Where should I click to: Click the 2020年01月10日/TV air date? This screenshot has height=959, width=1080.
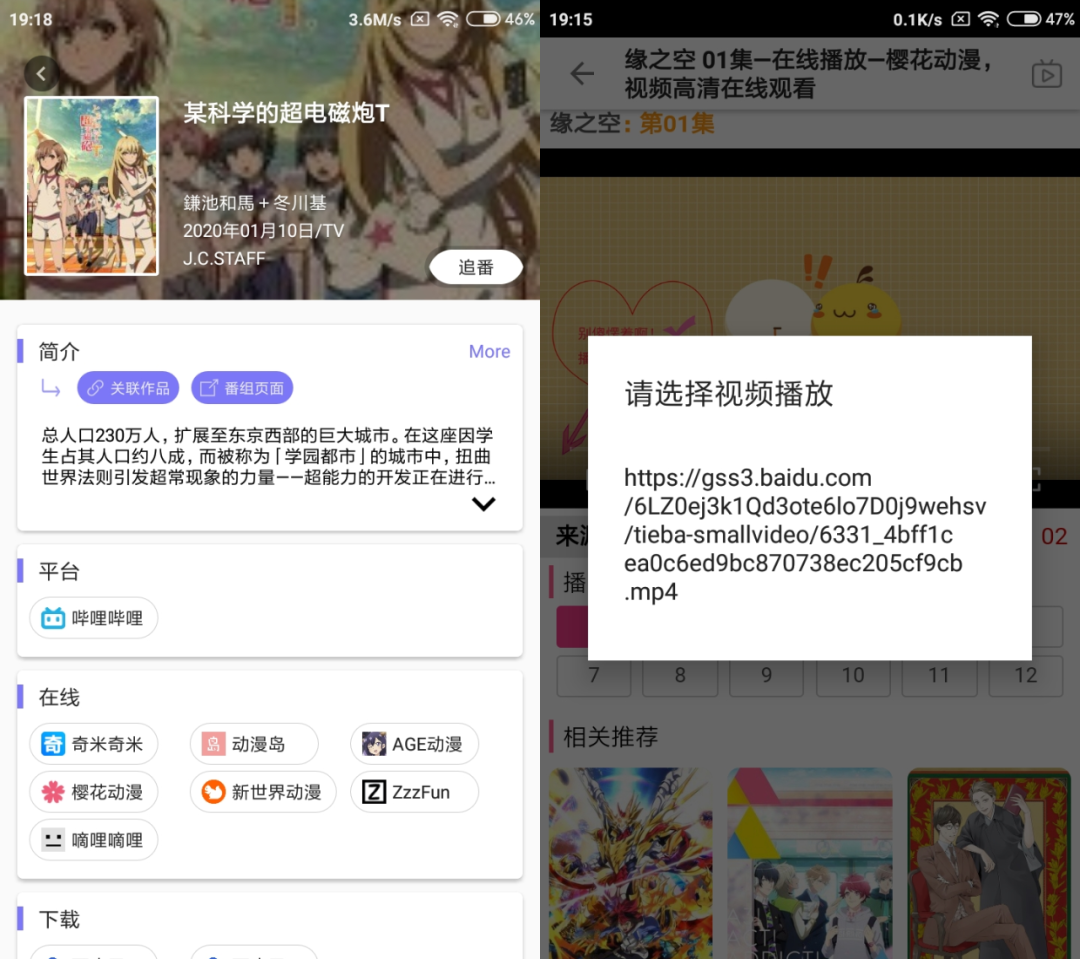click(264, 231)
